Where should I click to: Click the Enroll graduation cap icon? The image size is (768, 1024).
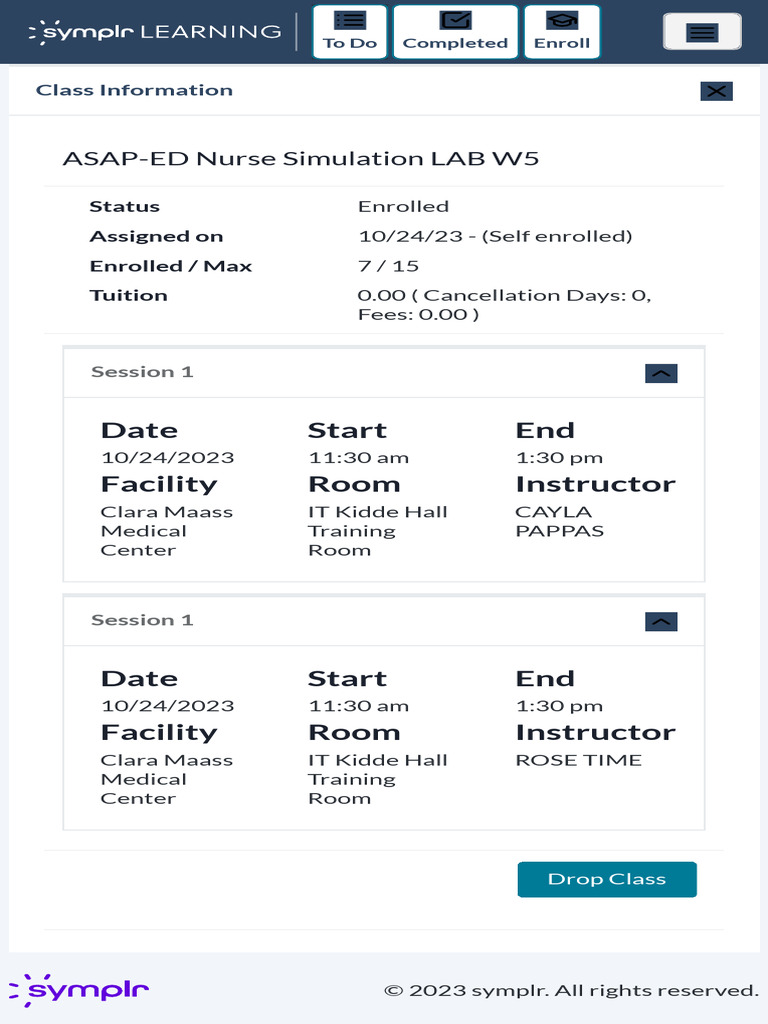click(x=561, y=20)
